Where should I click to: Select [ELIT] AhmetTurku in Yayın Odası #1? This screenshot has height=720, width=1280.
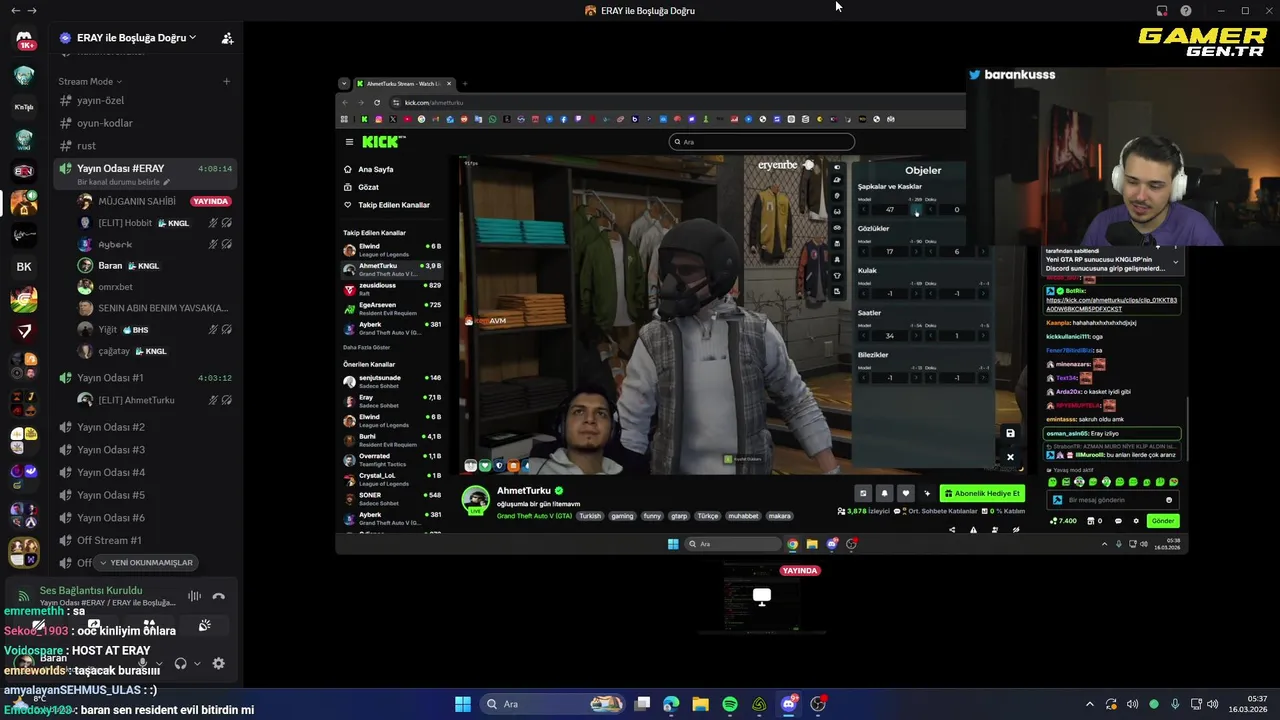pos(155,400)
